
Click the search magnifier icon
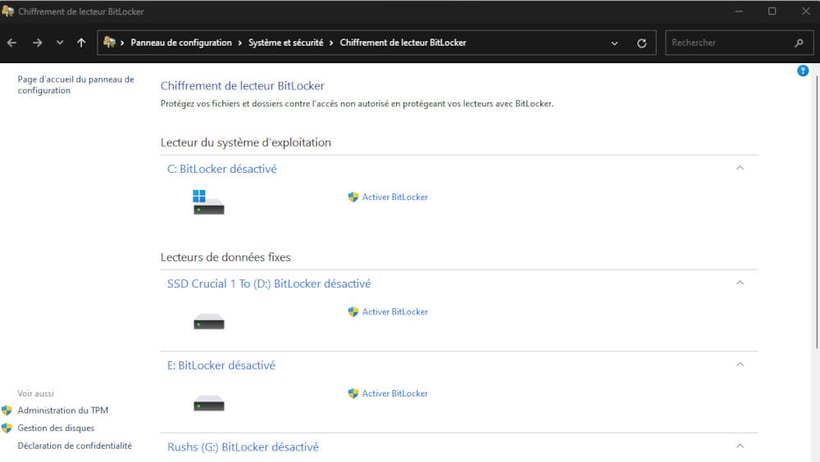[x=799, y=43]
